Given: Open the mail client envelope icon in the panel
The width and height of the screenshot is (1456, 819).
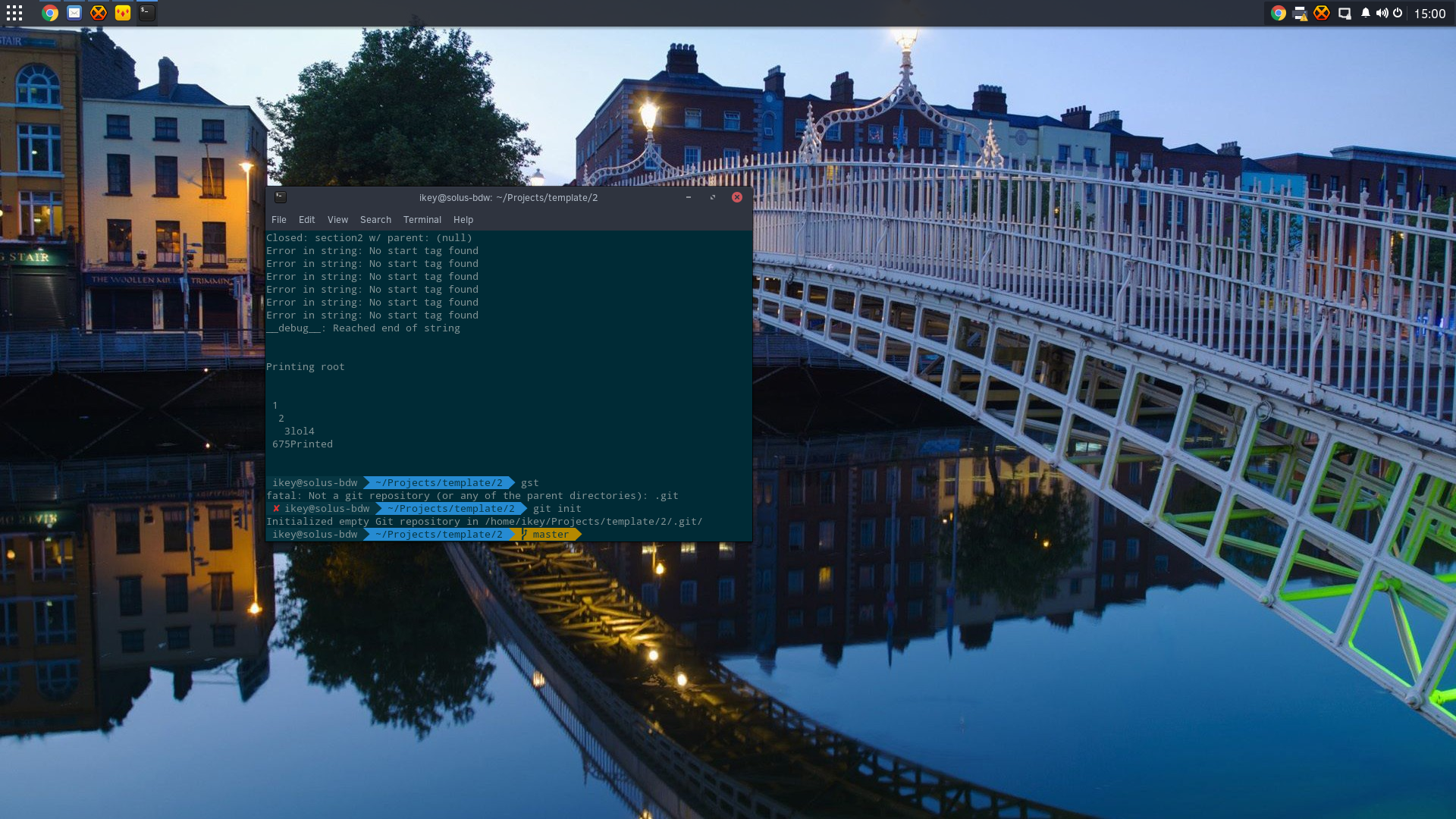Looking at the screenshot, I should pos(74,13).
